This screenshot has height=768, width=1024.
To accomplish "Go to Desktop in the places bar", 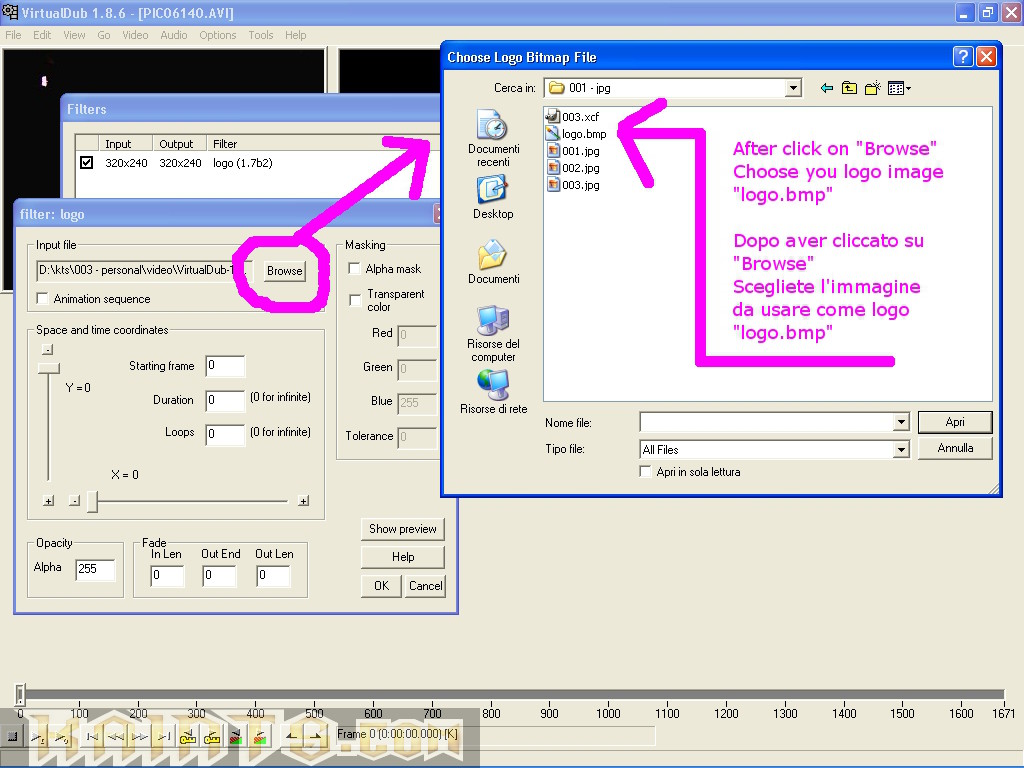I will tap(493, 197).
